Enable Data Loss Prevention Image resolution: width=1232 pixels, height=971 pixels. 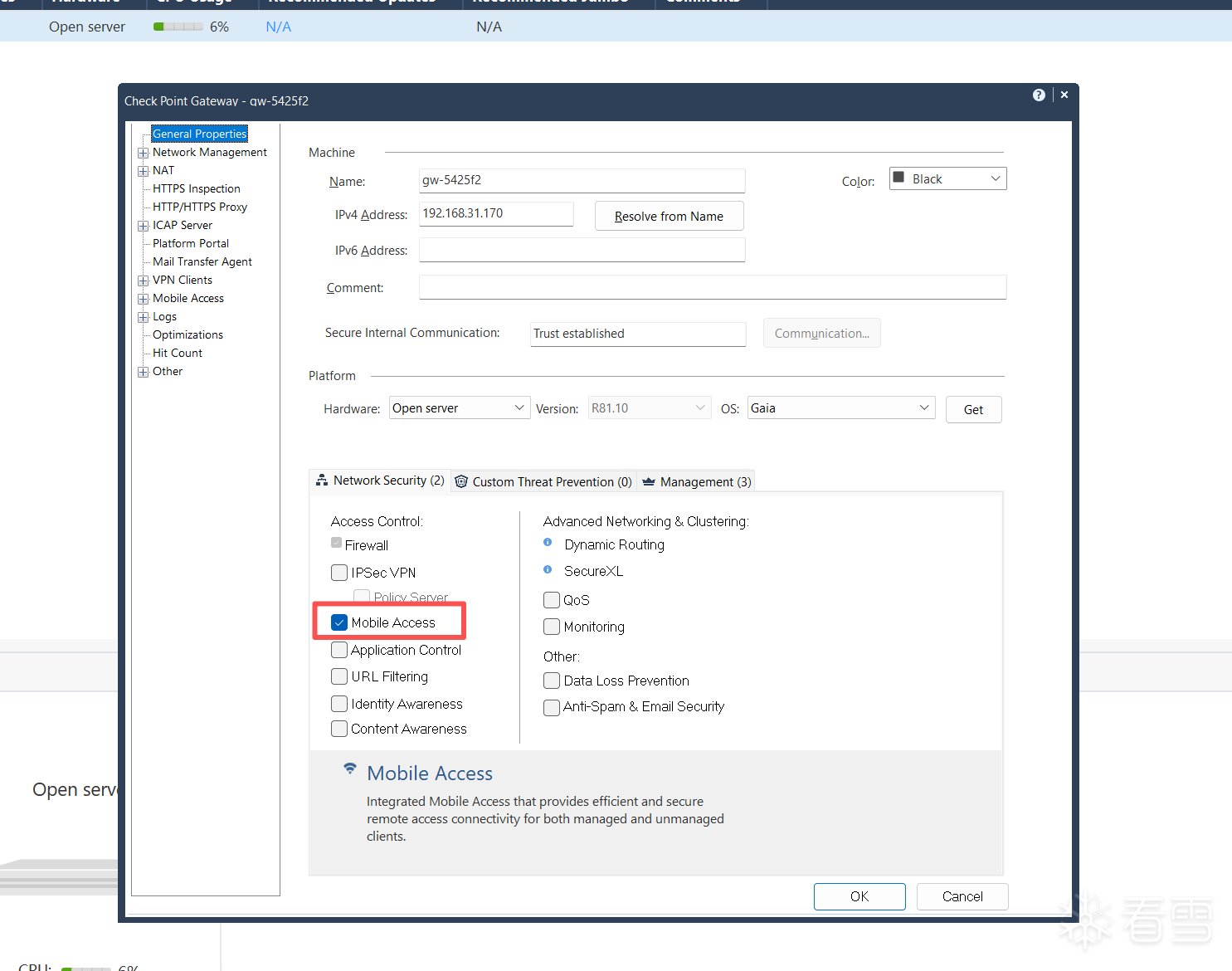click(552, 681)
